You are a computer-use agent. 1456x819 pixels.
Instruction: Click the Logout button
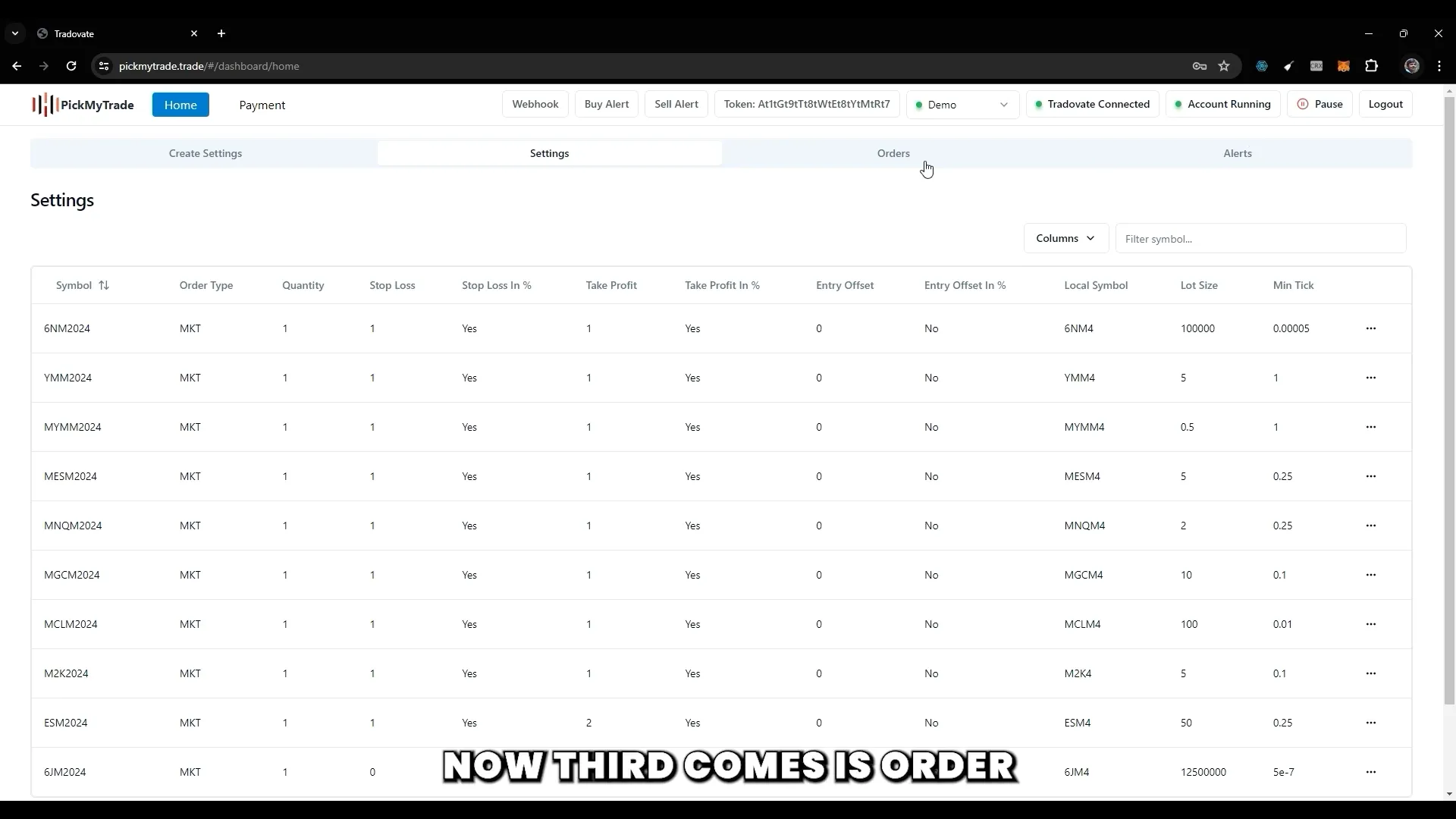pyautogui.click(x=1386, y=104)
